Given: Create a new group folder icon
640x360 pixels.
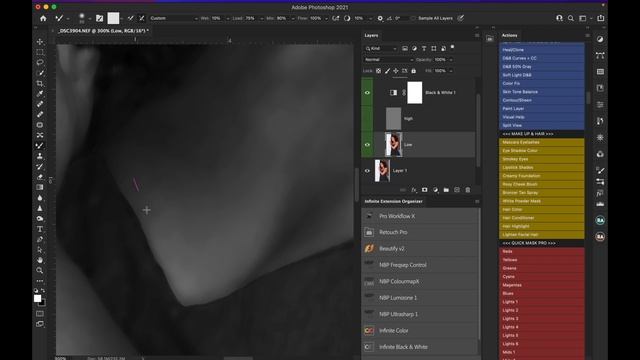Looking at the screenshot, I should pyautogui.click(x=446, y=190).
